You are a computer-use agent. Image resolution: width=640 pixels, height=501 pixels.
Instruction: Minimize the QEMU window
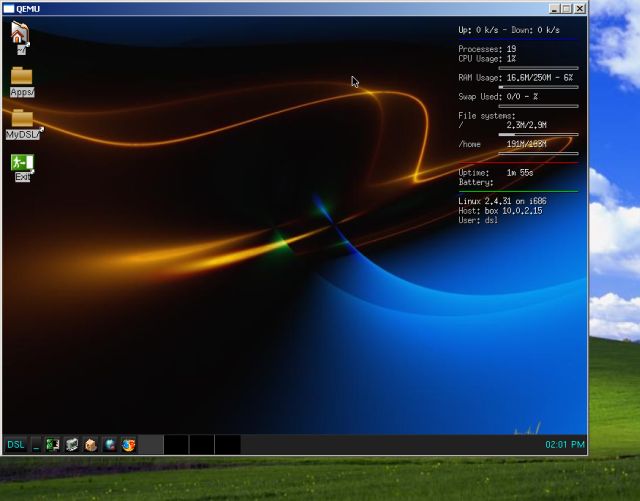tap(554, 9)
